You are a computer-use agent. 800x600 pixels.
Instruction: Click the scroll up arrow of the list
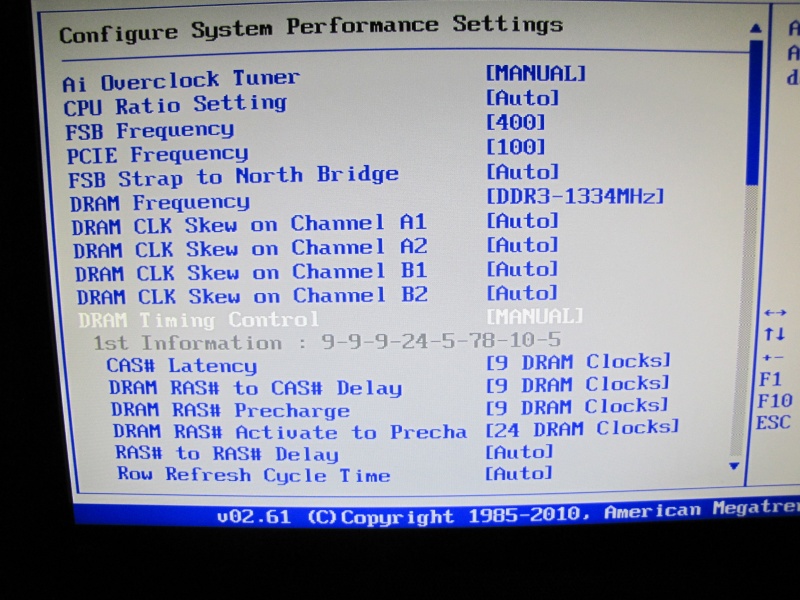tap(756, 29)
